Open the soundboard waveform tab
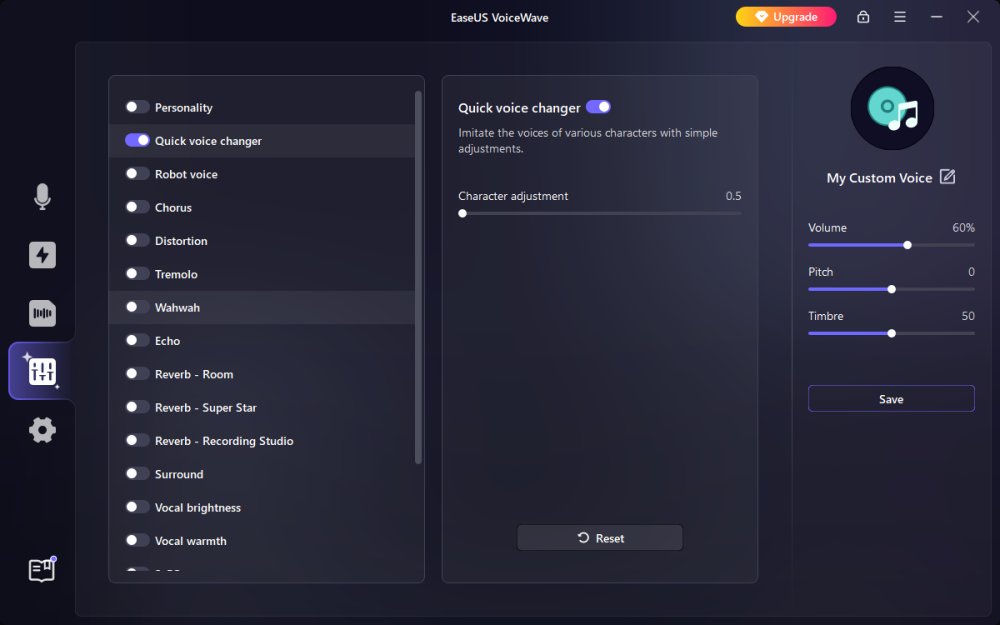Image resolution: width=1000 pixels, height=625 pixels. click(42, 313)
